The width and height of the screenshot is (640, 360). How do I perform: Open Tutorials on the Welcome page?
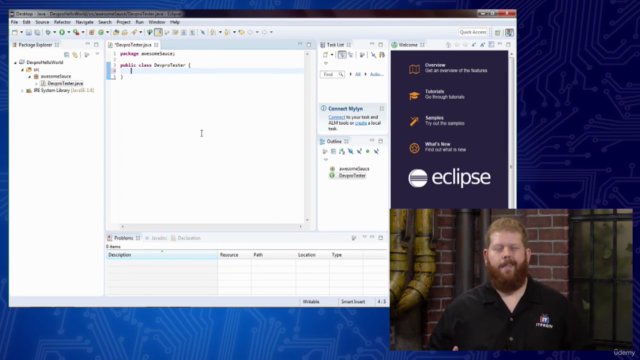point(434,91)
